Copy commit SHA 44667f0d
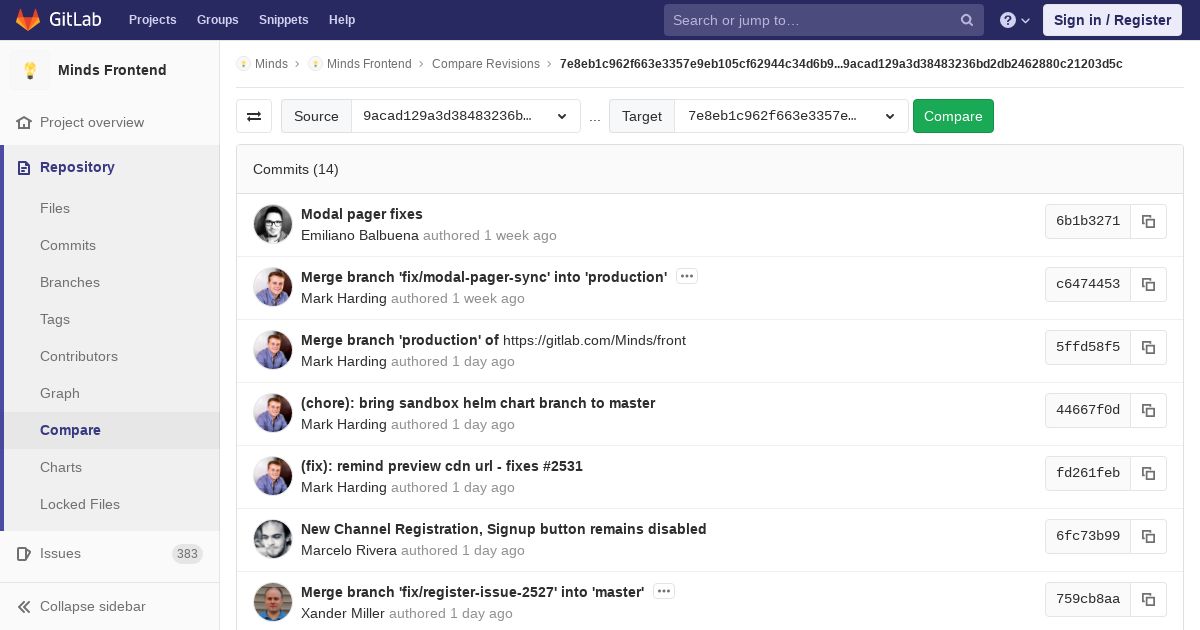 [x=1148, y=410]
